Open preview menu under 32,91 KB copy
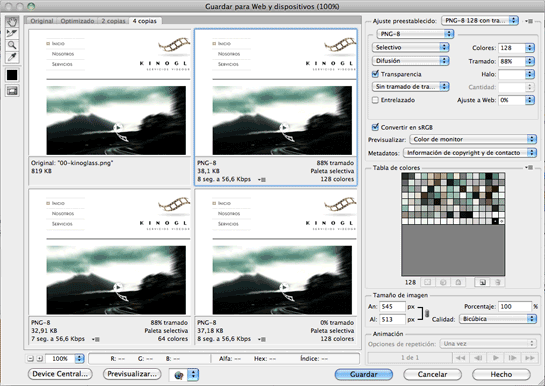 tap(96, 339)
